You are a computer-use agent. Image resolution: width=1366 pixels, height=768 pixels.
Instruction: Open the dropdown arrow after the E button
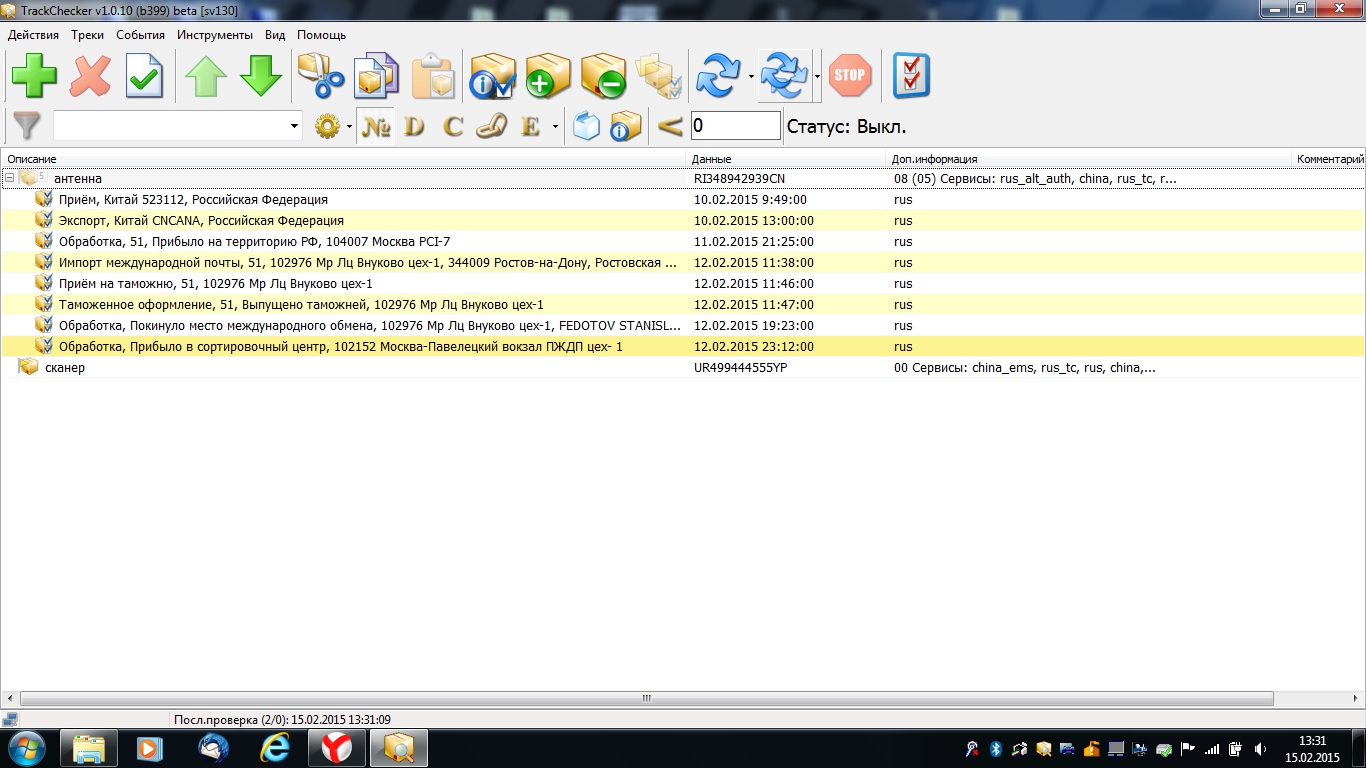(555, 127)
